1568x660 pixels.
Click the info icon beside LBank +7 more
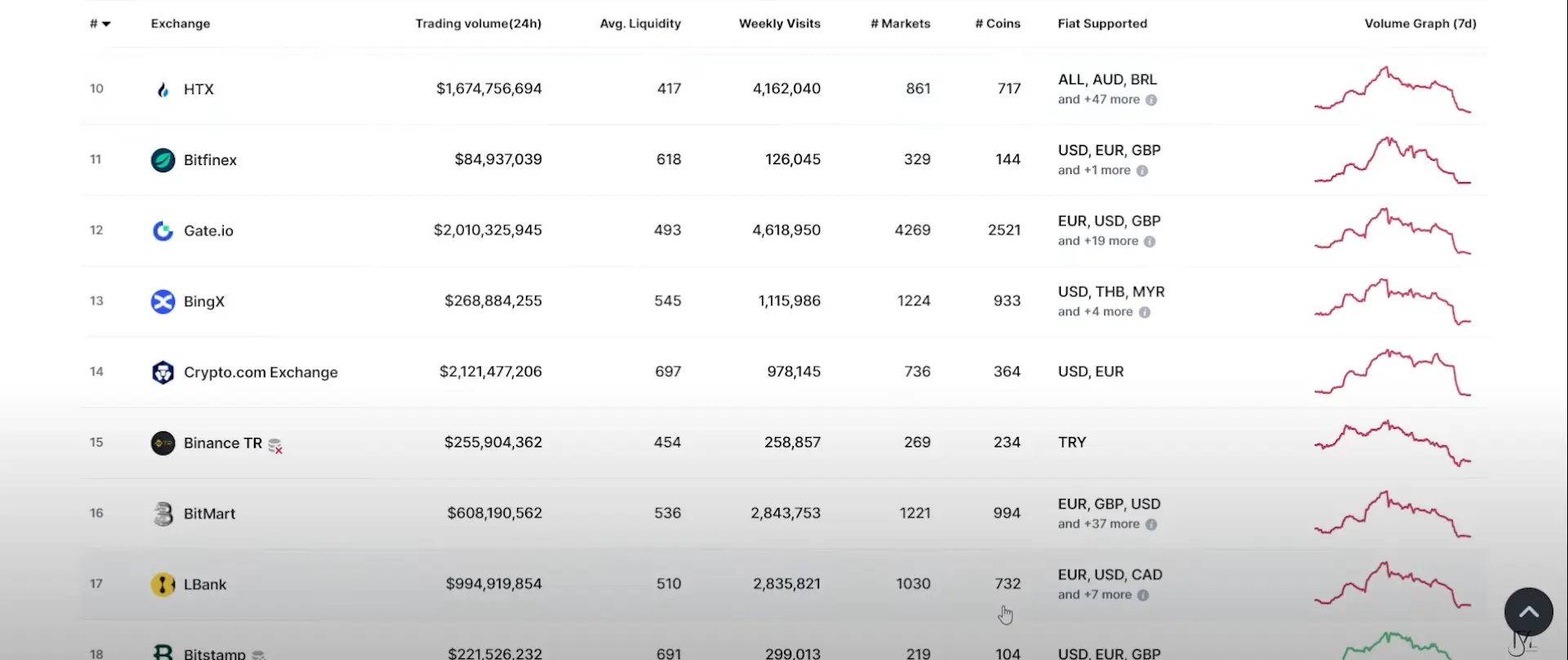pyautogui.click(x=1143, y=595)
